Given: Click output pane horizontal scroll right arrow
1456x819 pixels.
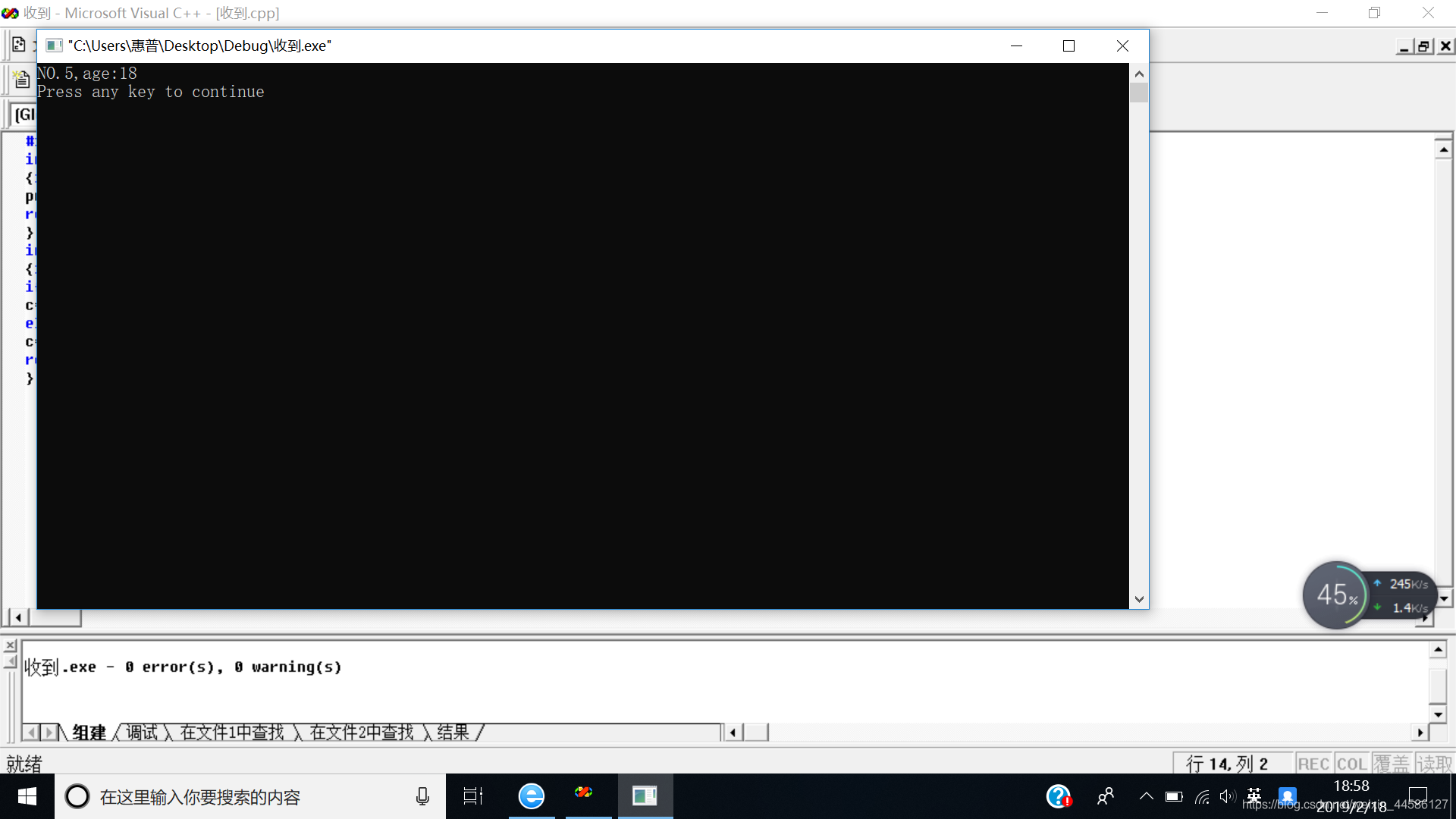Looking at the screenshot, I should tap(1420, 733).
